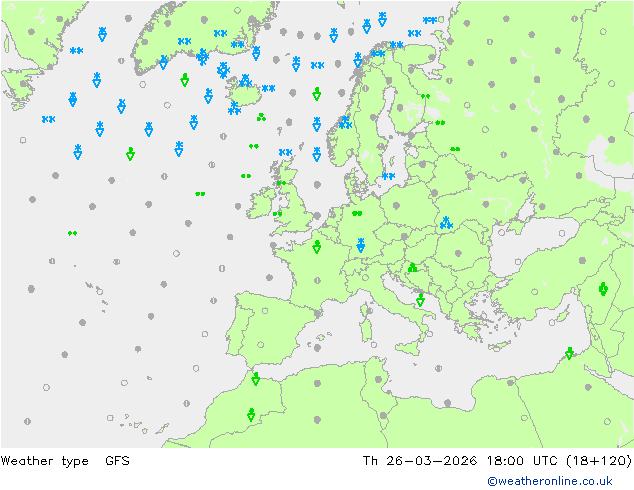Screen dimensions: 634x490
Task: Click the green shower symbol over southern Morocco
Action: point(251,415)
